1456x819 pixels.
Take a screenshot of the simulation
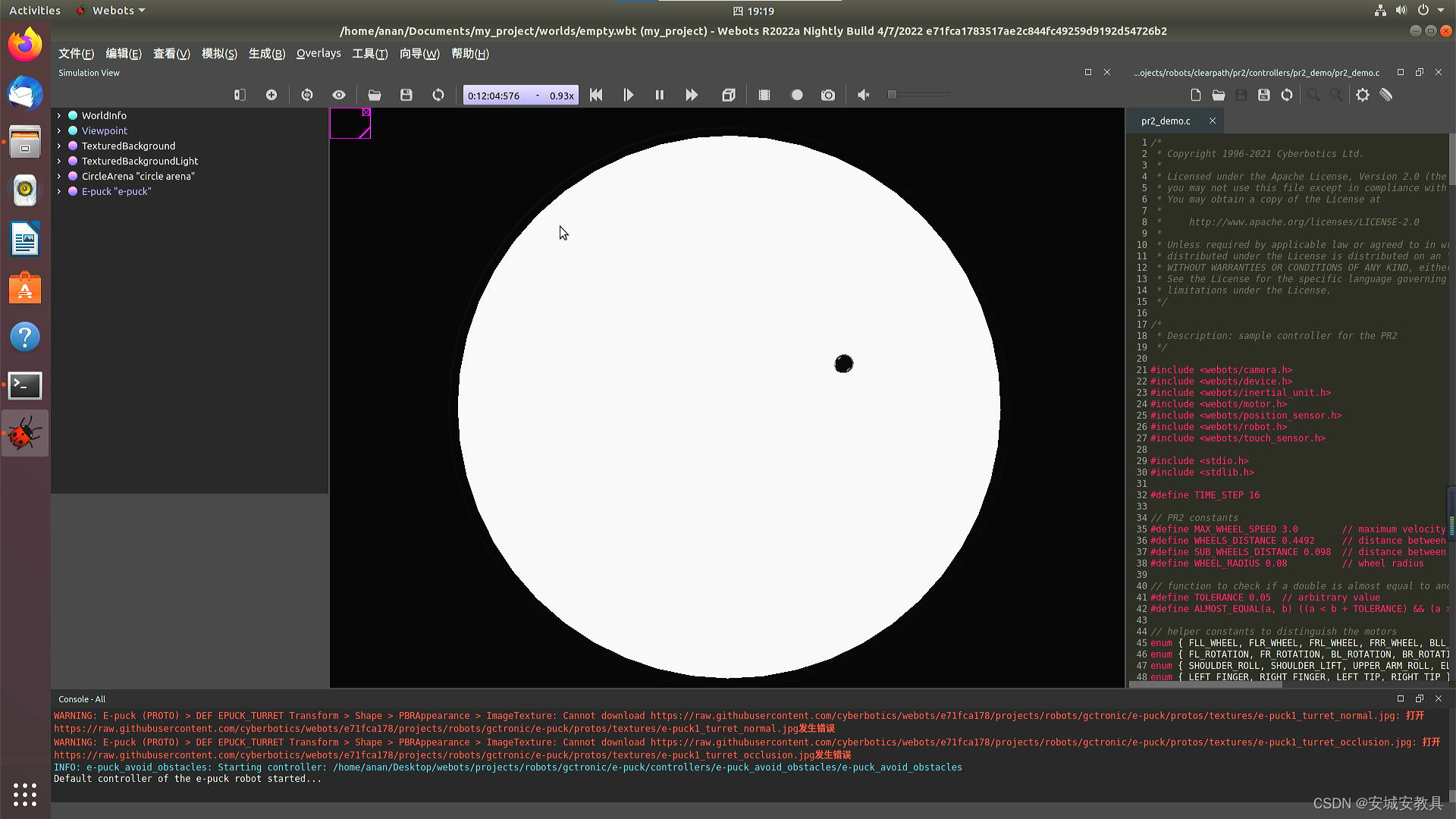click(x=828, y=95)
